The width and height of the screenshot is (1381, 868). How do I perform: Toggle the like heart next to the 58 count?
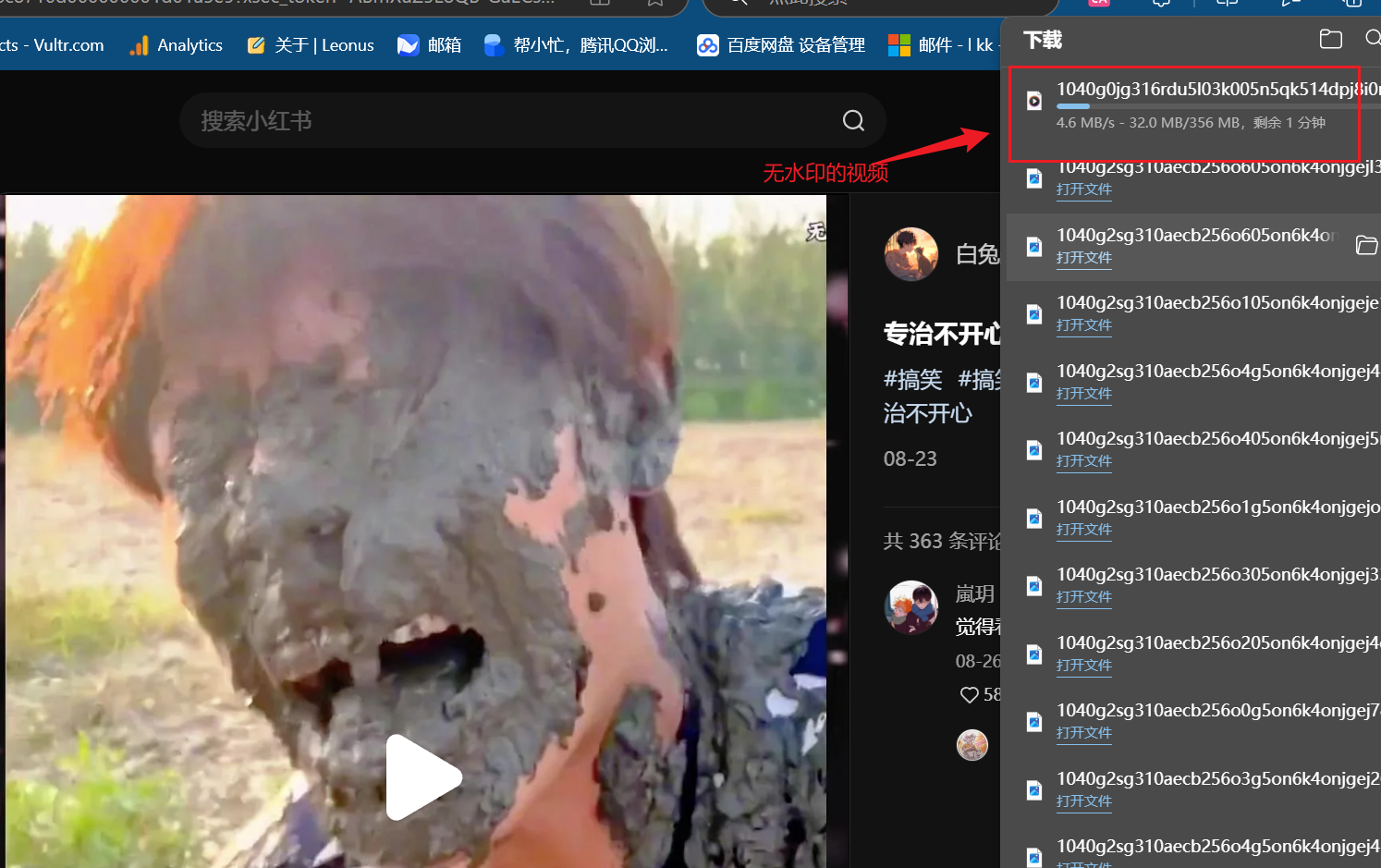[x=969, y=694]
